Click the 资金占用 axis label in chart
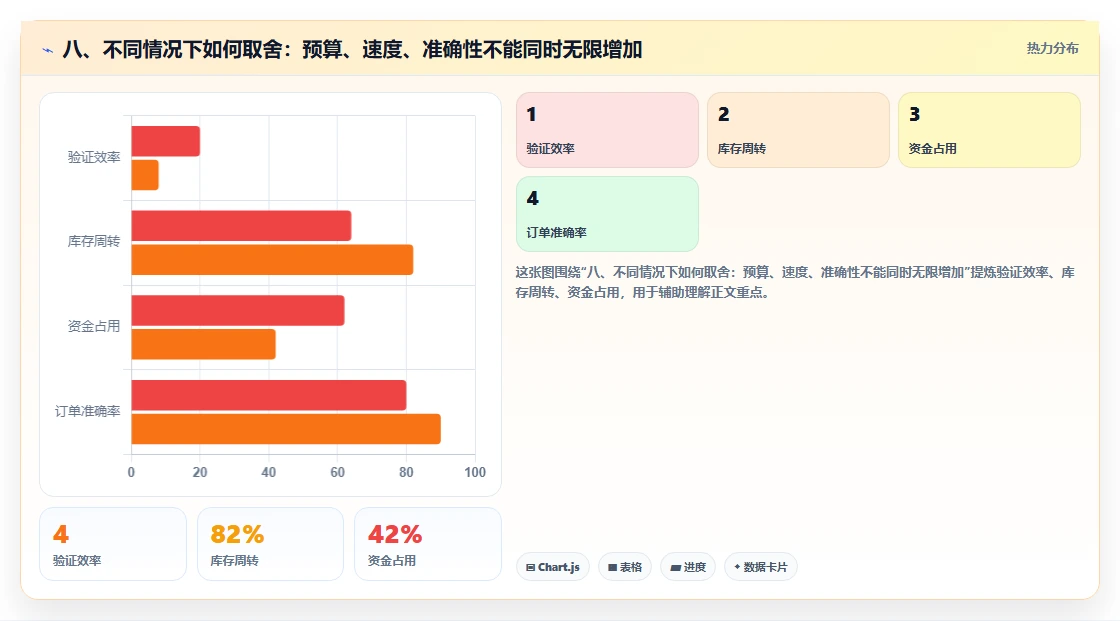The image size is (1120, 621). point(94,327)
